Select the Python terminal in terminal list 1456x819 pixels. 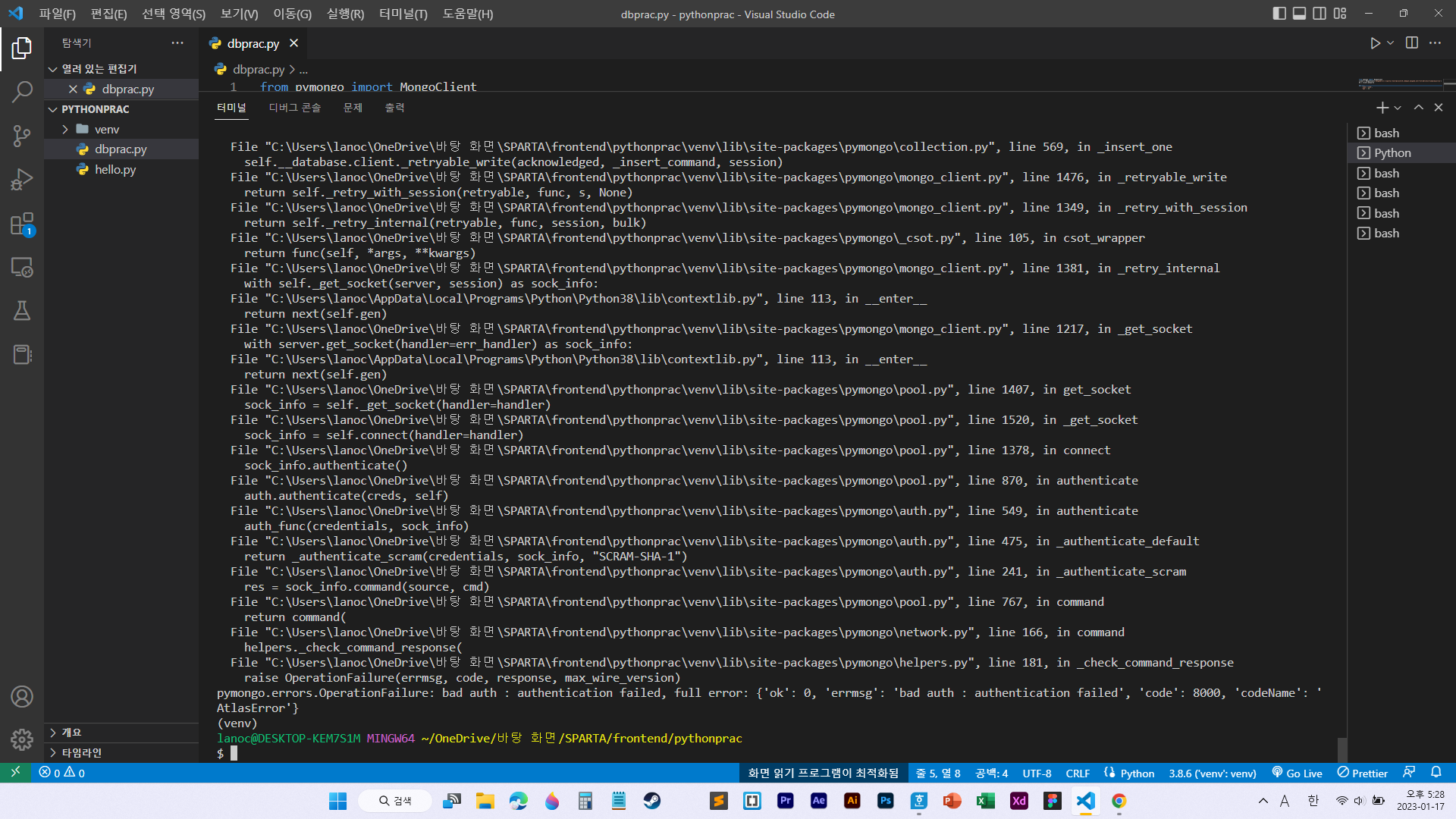pos(1401,153)
